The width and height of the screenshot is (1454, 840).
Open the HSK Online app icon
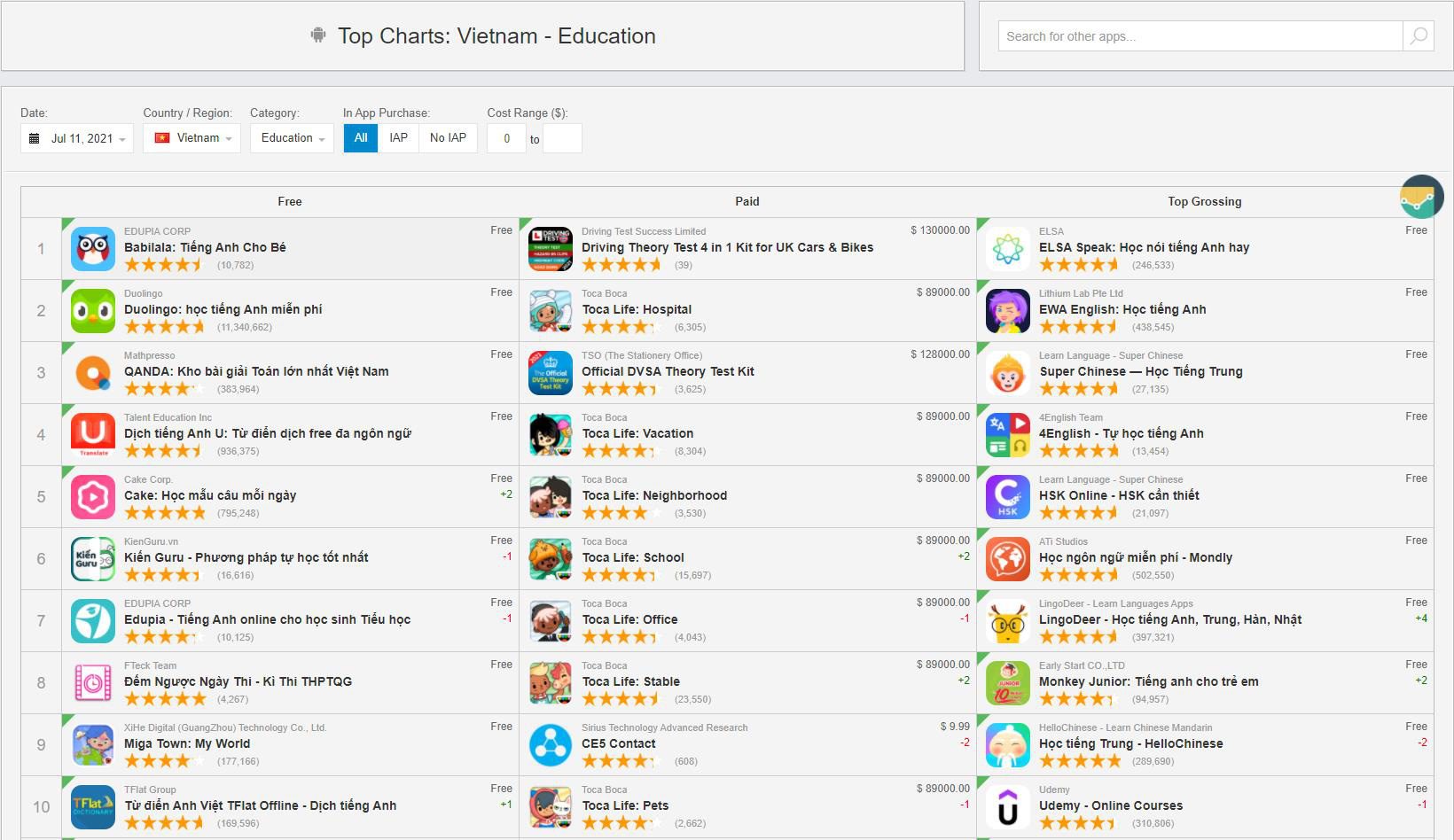[x=1008, y=497]
